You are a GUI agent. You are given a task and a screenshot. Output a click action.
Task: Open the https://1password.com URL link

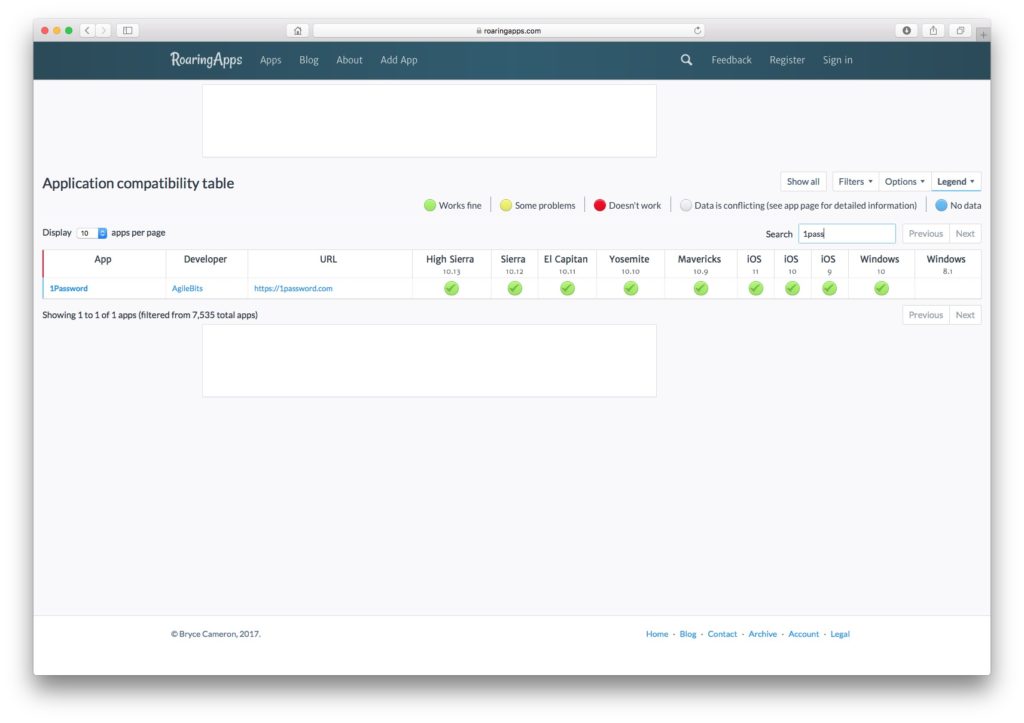point(293,288)
